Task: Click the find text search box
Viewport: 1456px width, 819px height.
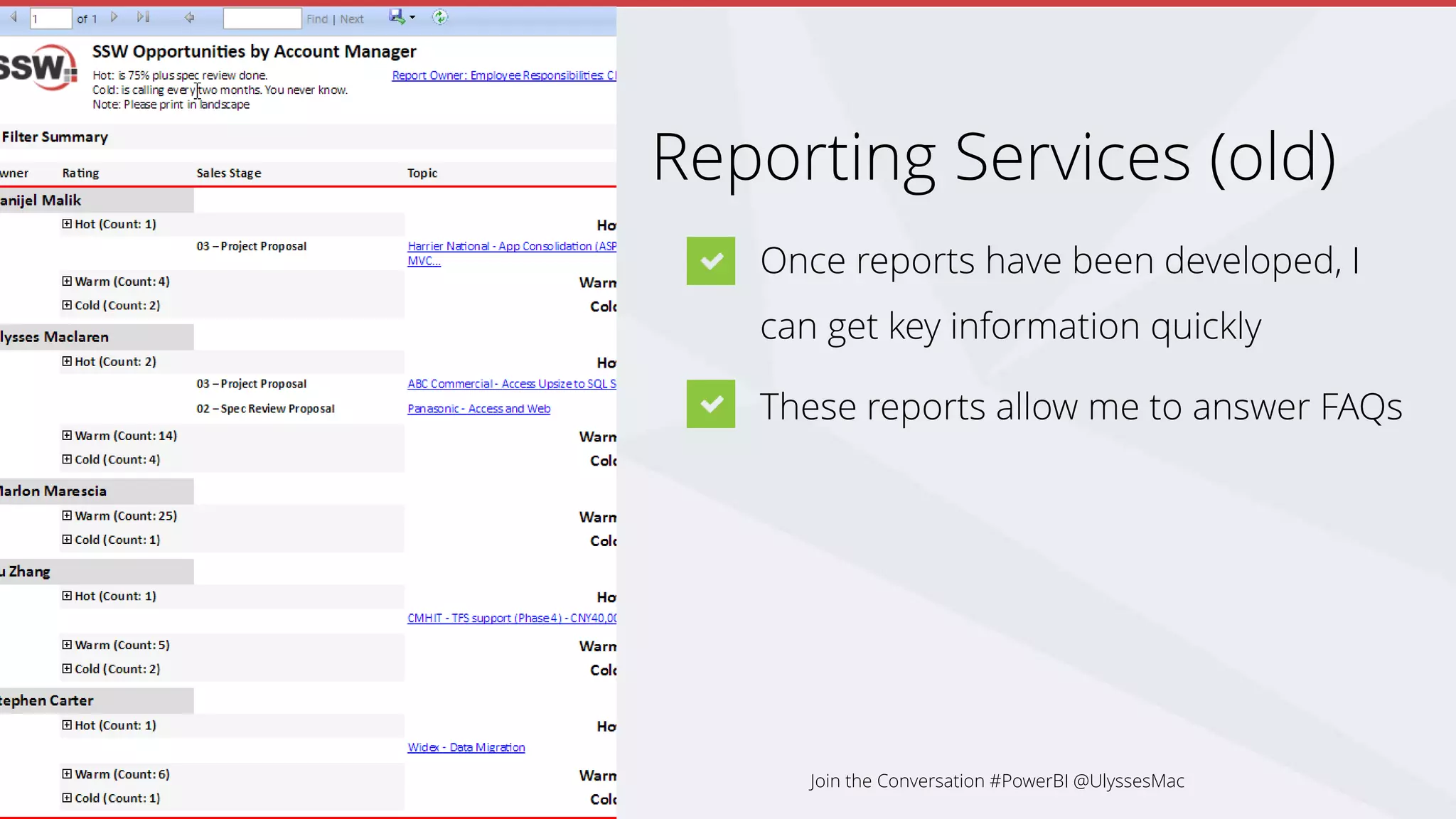Action: click(262, 18)
